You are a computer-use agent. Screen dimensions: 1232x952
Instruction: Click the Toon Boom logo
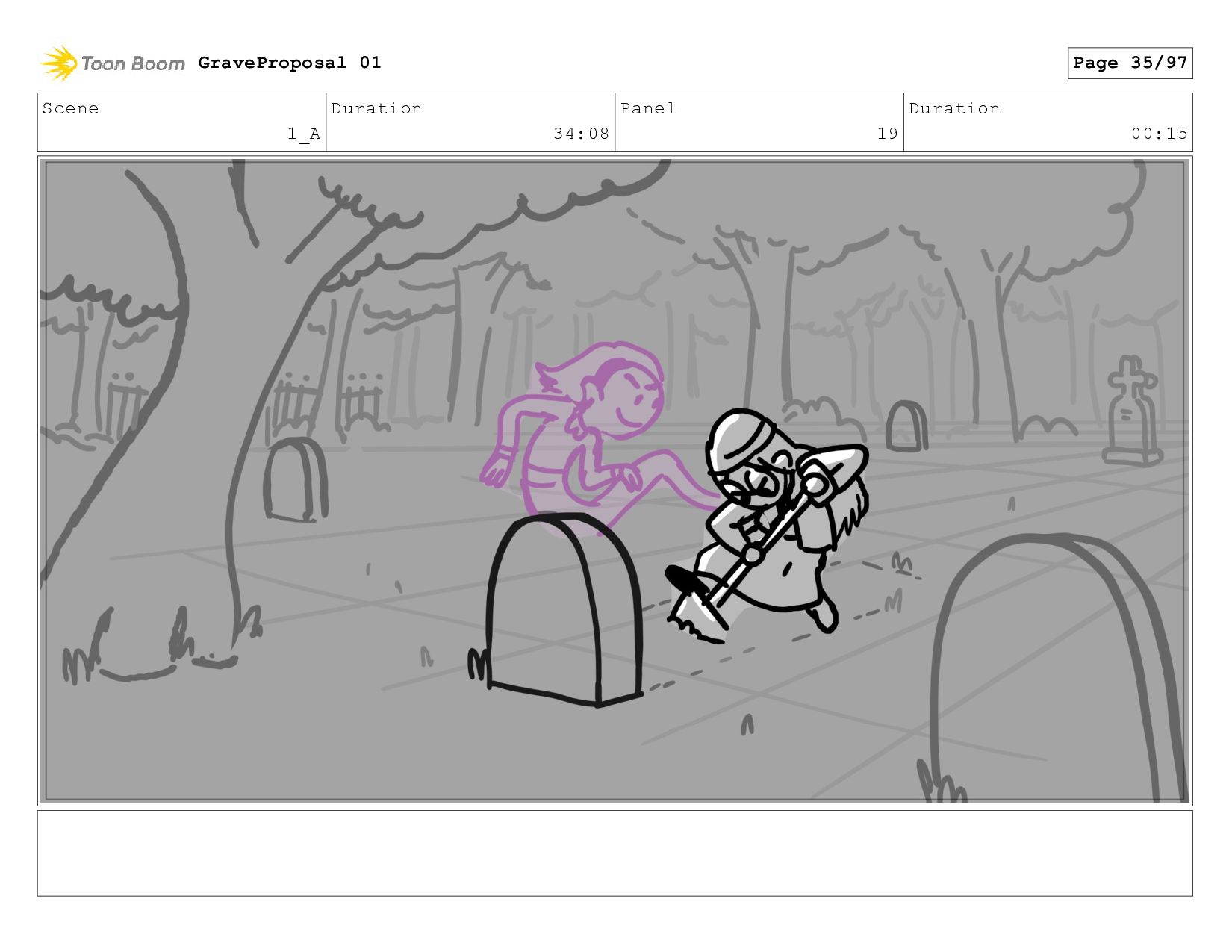[113, 63]
